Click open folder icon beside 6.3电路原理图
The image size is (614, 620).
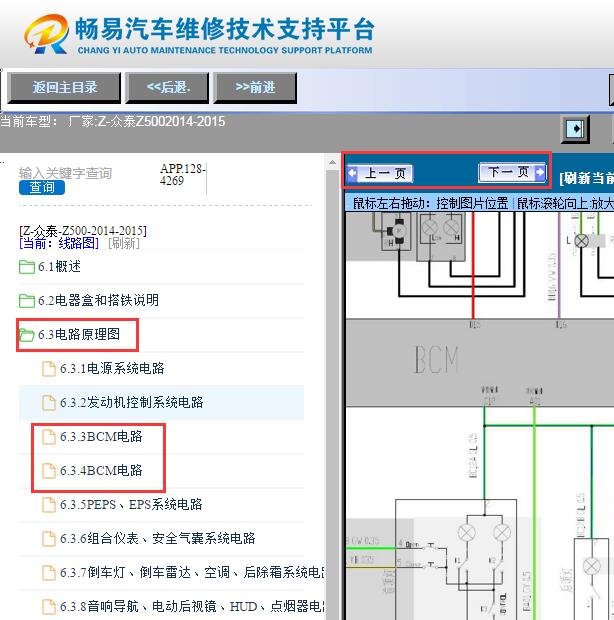click(27, 335)
